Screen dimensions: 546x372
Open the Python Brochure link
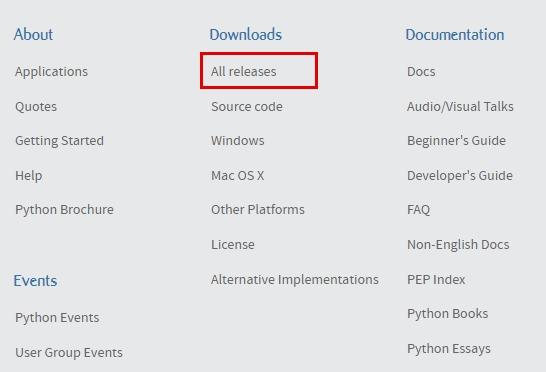pos(64,210)
